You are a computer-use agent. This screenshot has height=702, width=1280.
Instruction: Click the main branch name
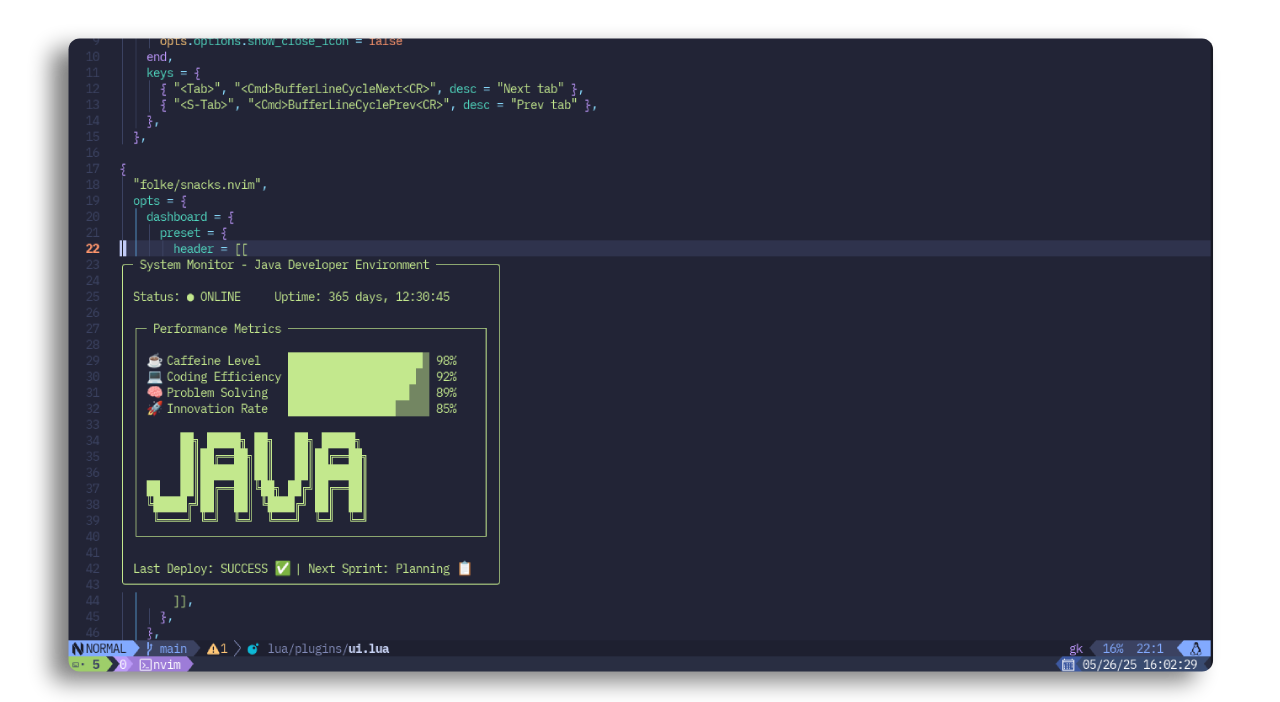point(173,649)
